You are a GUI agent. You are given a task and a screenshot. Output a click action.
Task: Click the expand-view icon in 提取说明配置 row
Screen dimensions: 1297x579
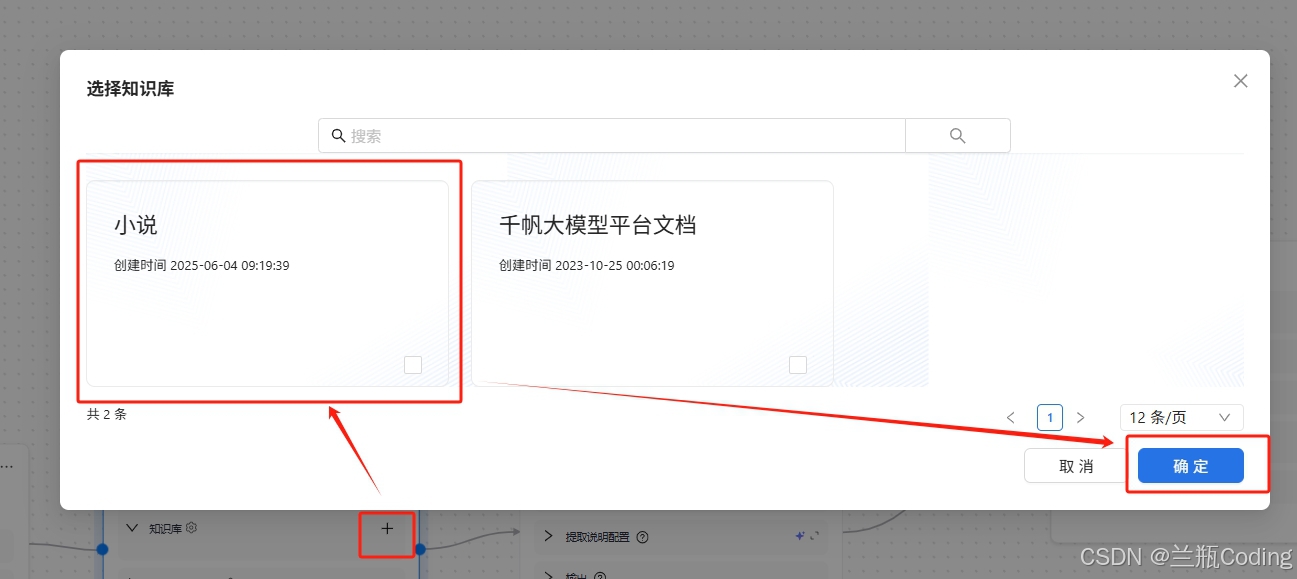pos(815,535)
